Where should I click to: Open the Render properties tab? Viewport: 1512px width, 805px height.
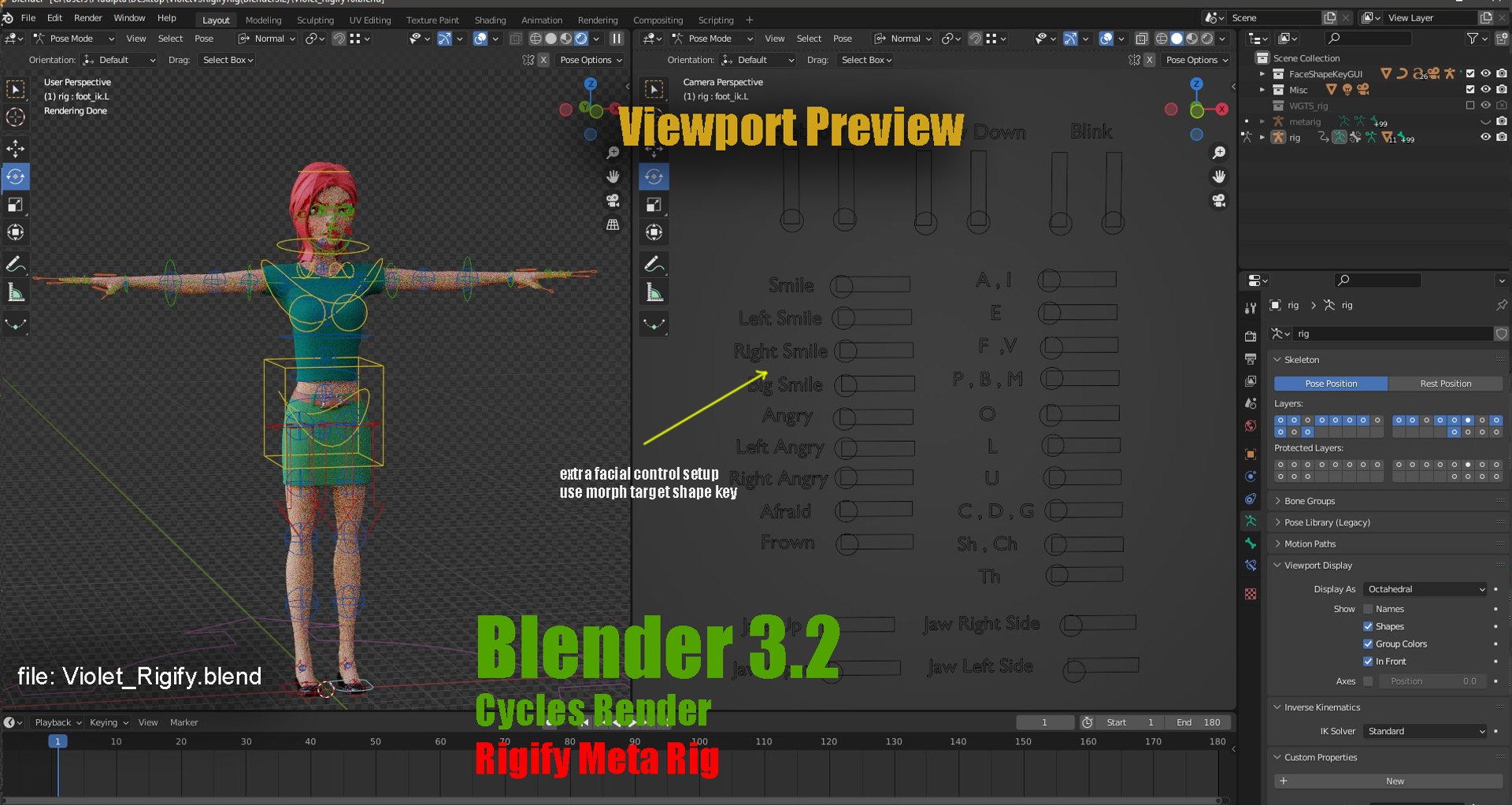tap(1251, 336)
